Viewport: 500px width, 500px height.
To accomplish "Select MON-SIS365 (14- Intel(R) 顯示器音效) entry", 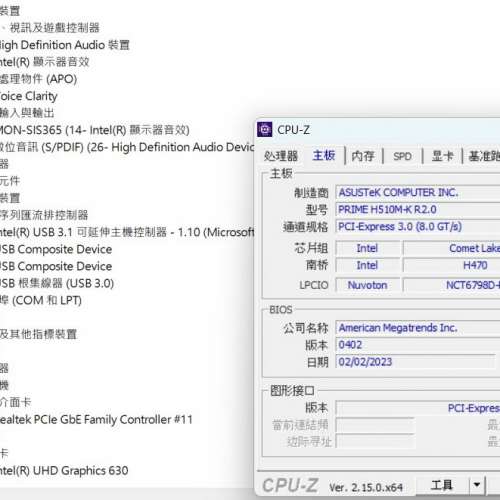I will point(95,130).
